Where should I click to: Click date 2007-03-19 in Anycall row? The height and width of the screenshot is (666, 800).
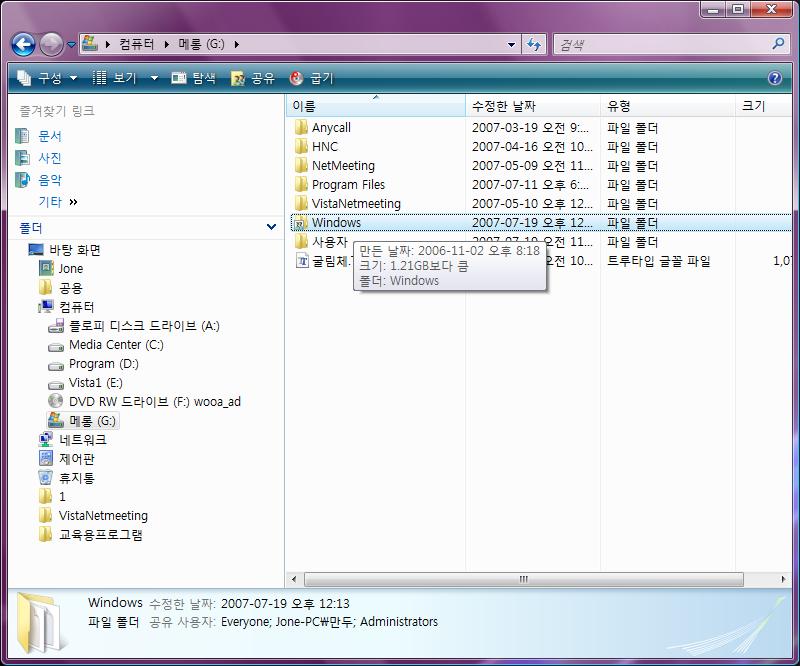click(530, 128)
